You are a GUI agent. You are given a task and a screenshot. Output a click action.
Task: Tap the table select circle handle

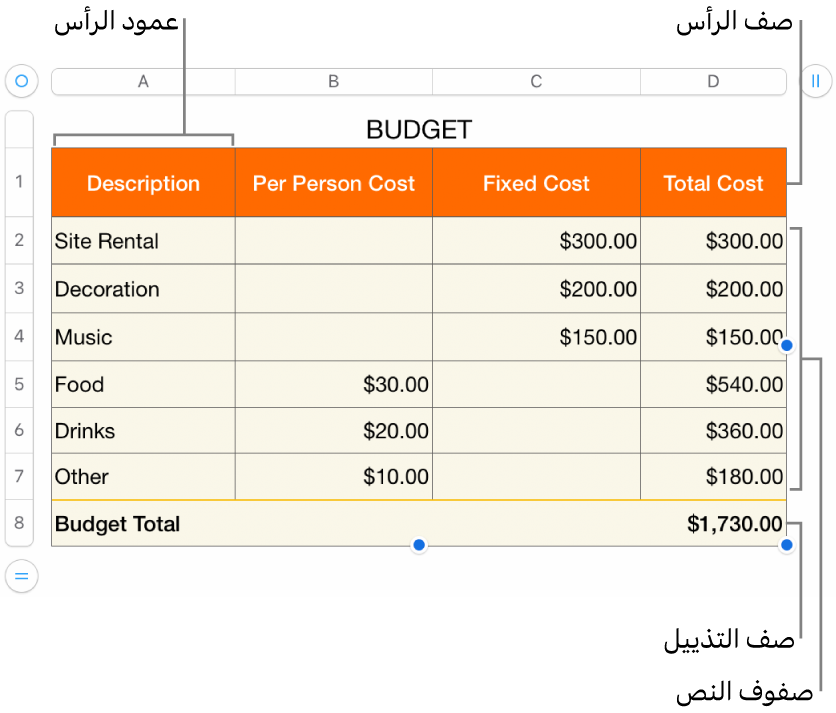(21, 80)
